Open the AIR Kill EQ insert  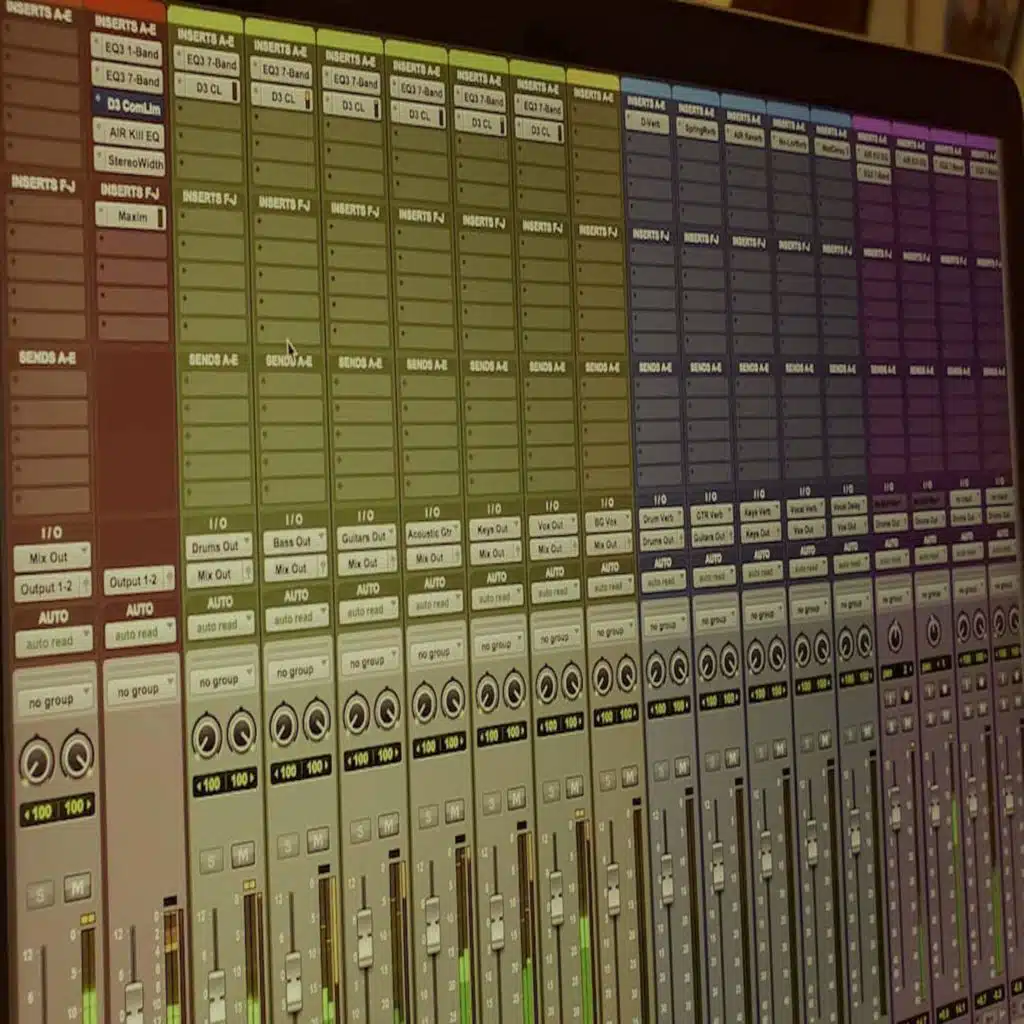click(128, 132)
